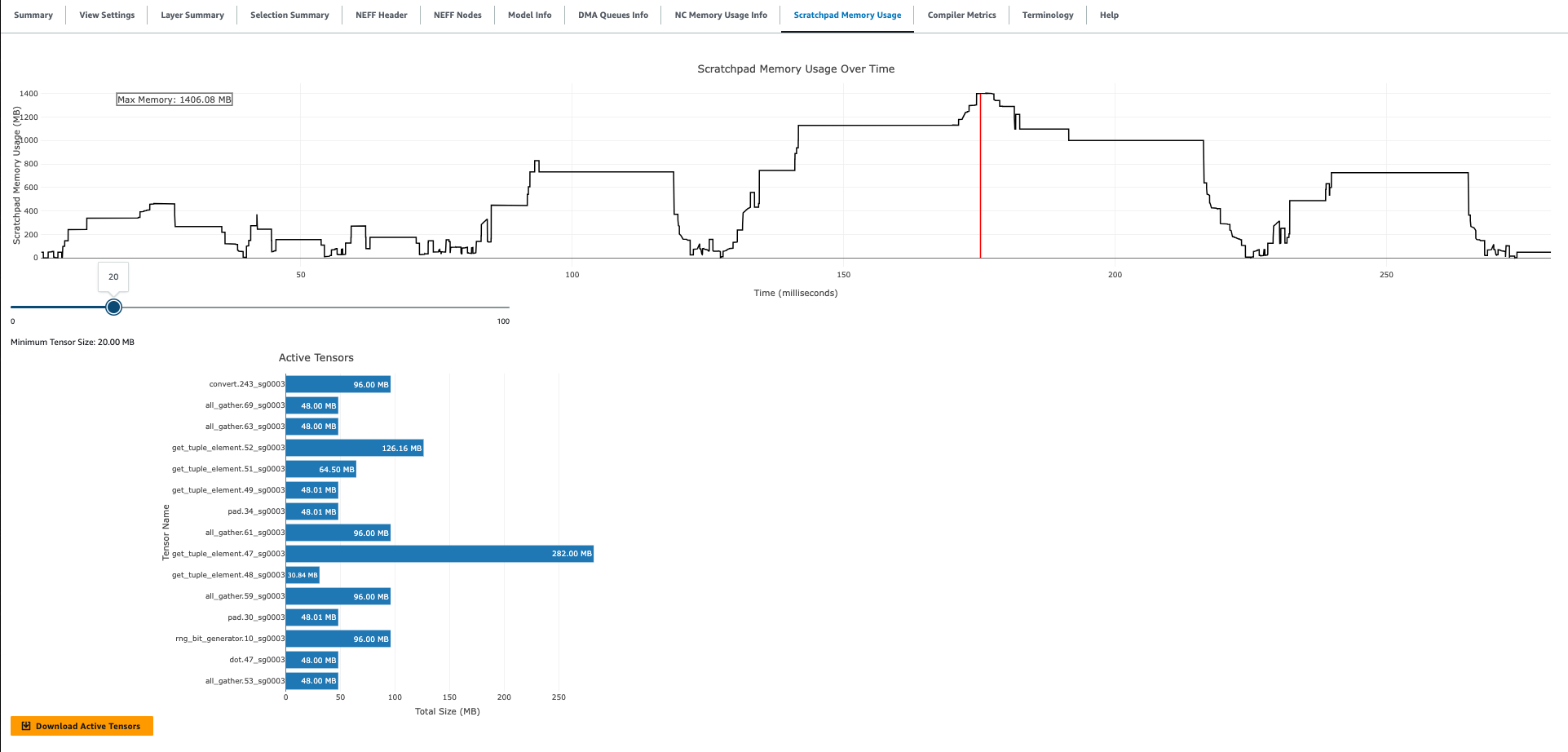View the NEFF Header tab

click(381, 15)
